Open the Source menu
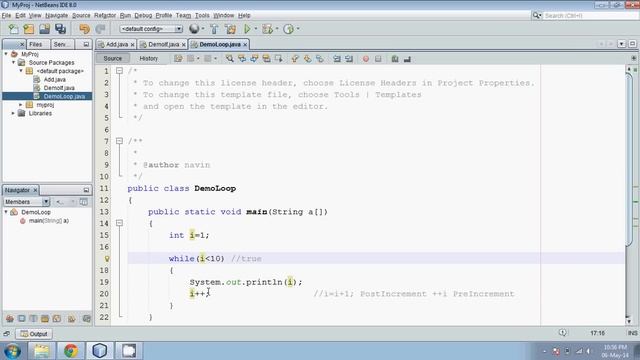The image size is (640, 360). coord(81,16)
